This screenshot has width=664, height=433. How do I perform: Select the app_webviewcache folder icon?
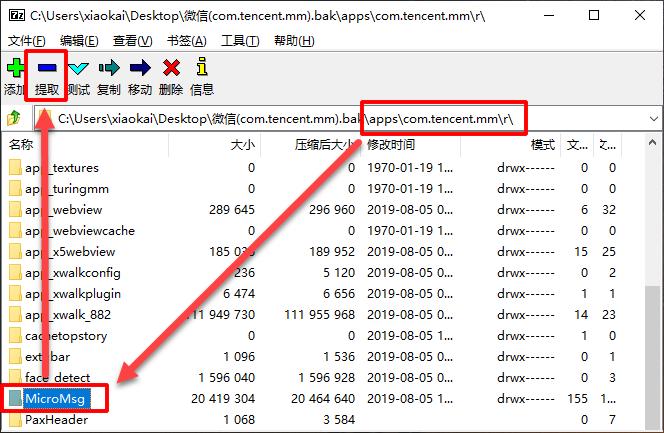pyautogui.click(x=15, y=231)
